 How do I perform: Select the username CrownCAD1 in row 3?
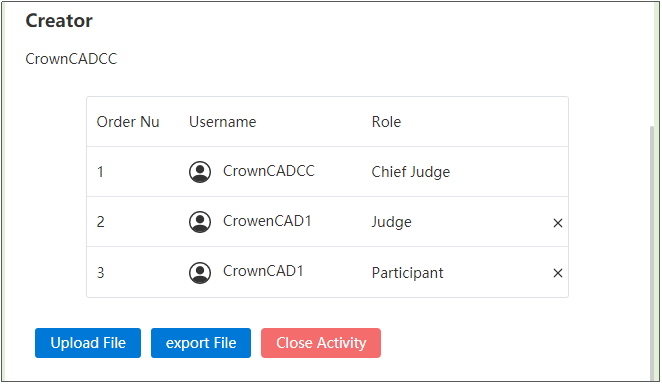tap(263, 271)
